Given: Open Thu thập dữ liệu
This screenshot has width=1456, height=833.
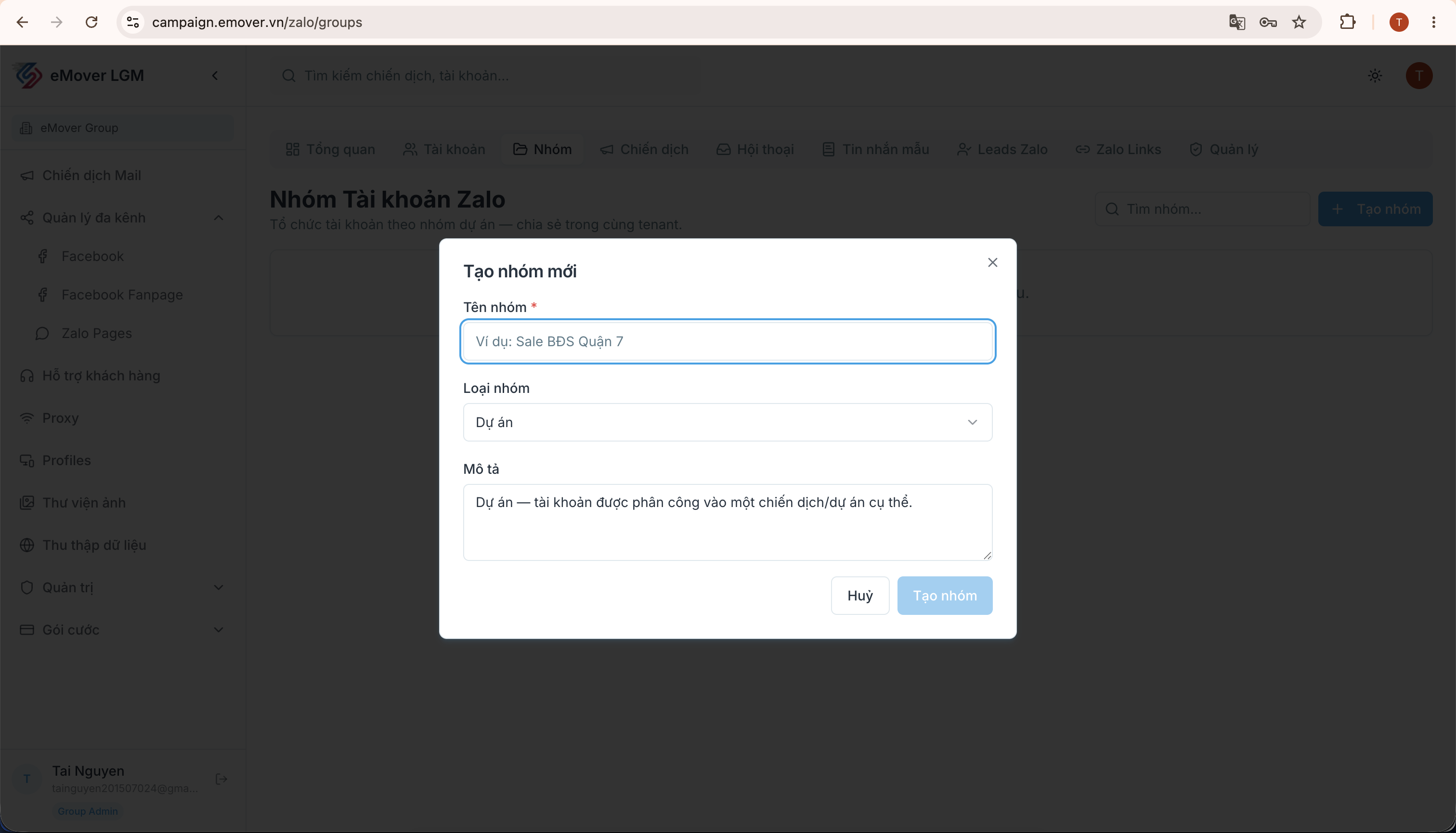Looking at the screenshot, I should point(123,545).
